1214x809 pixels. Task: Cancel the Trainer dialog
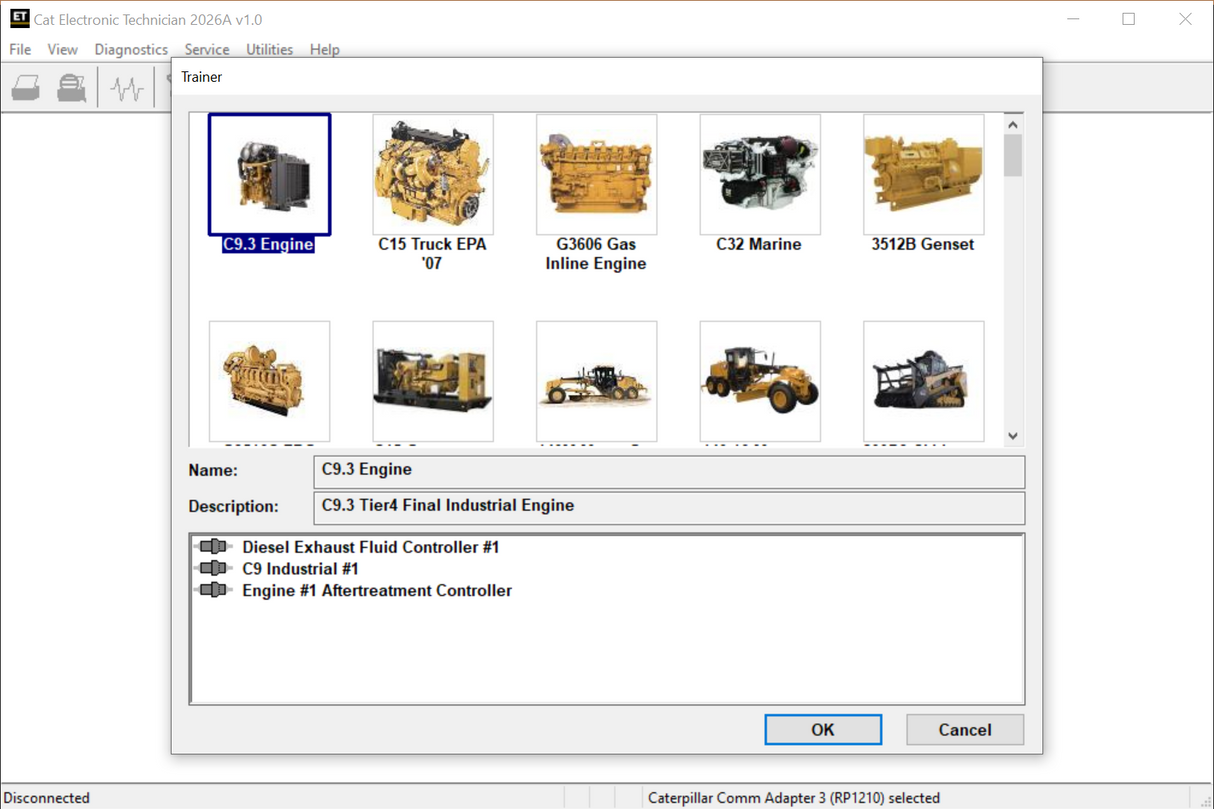tap(964, 729)
